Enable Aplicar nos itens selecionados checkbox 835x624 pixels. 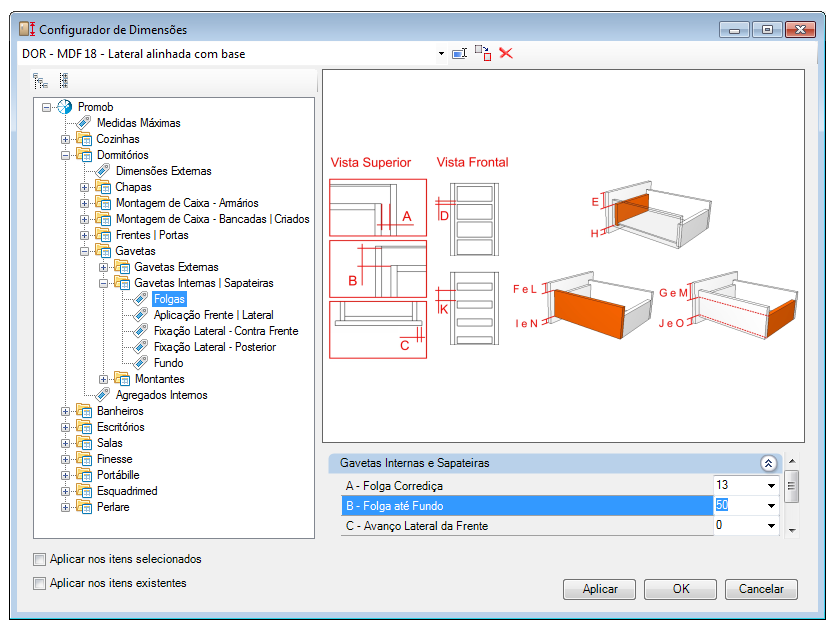tap(39, 559)
